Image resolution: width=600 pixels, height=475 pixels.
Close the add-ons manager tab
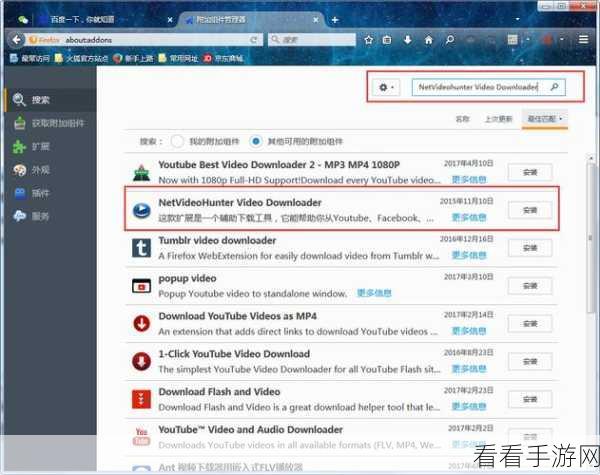[316, 20]
